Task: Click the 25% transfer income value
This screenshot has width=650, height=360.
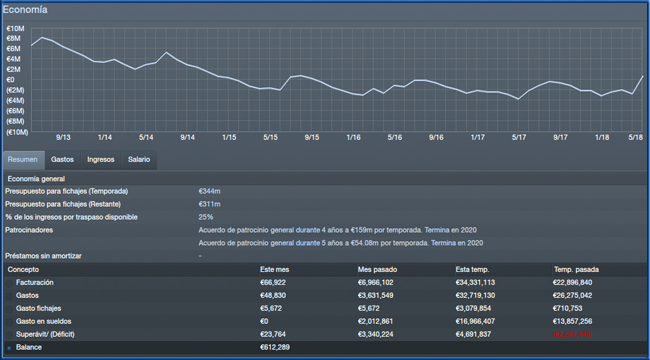Action: 206,217
